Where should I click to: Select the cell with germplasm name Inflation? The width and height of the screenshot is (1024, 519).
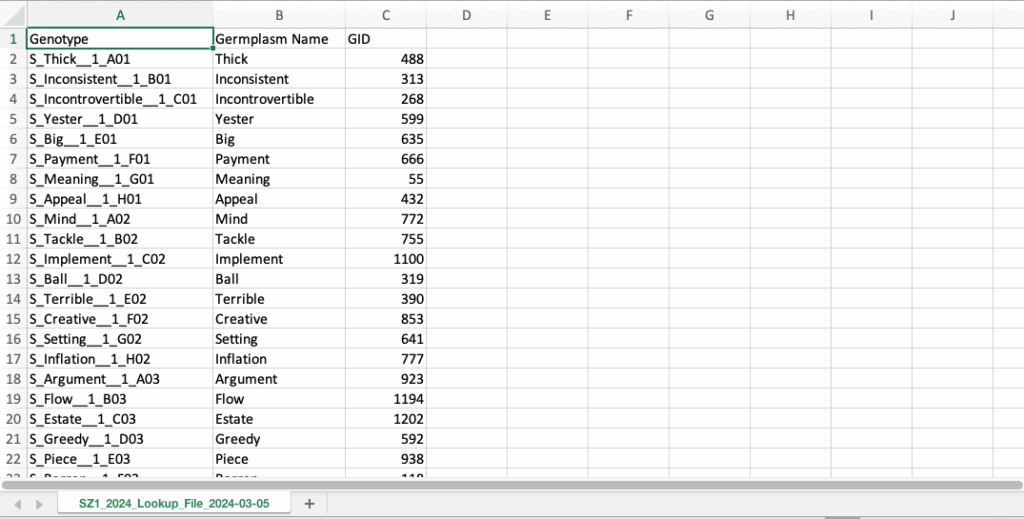279,359
